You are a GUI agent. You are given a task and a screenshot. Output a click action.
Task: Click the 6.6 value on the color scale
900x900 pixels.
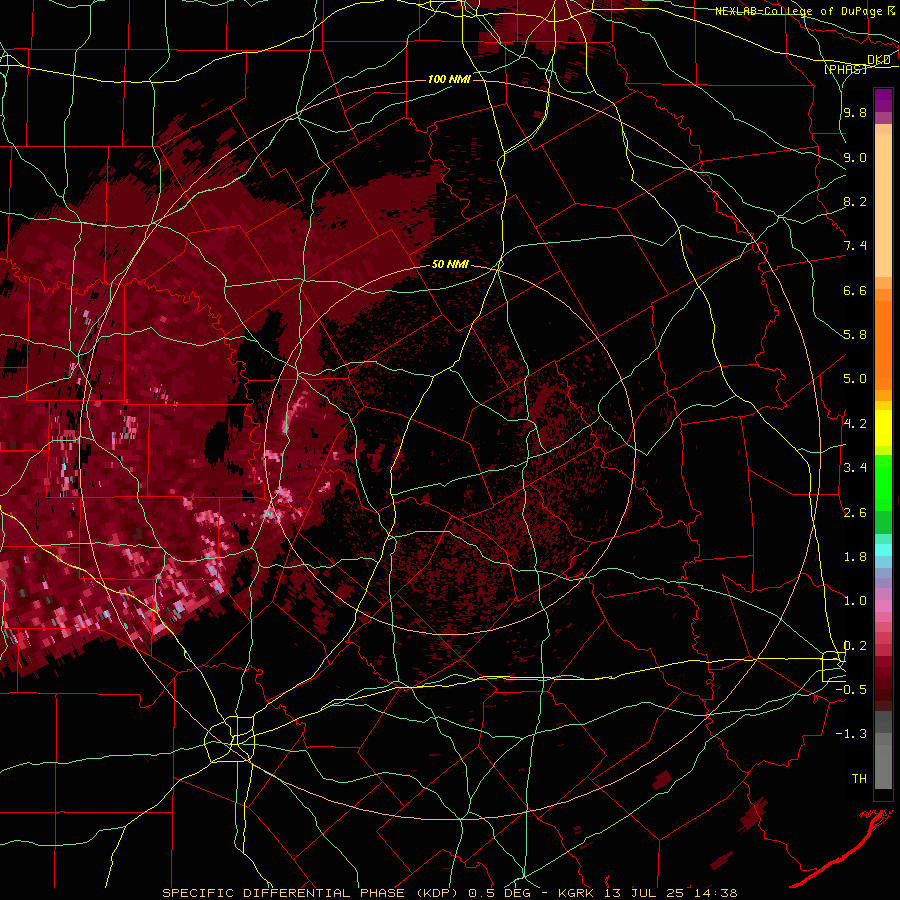point(855,290)
